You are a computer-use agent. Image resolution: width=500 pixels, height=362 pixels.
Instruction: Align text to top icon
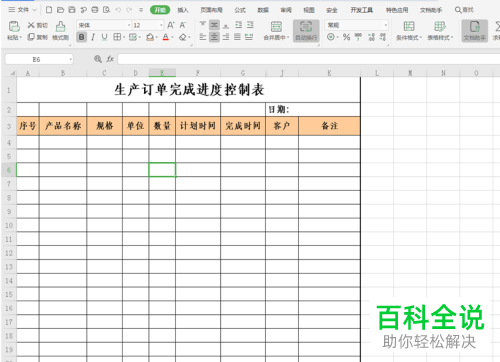click(x=203, y=25)
